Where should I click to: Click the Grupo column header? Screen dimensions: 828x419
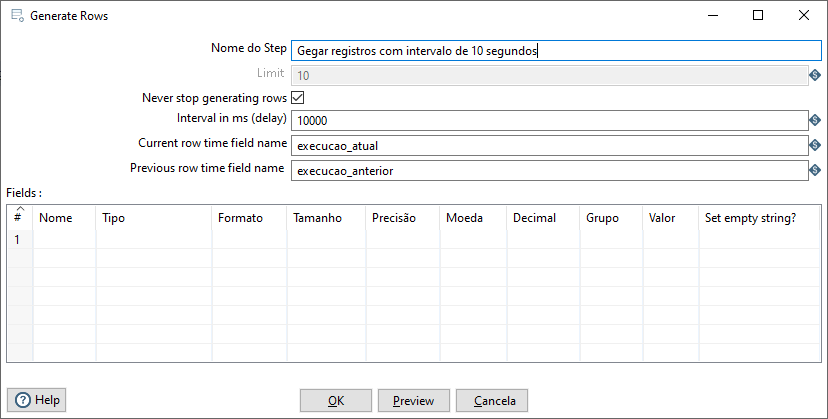click(x=611, y=217)
